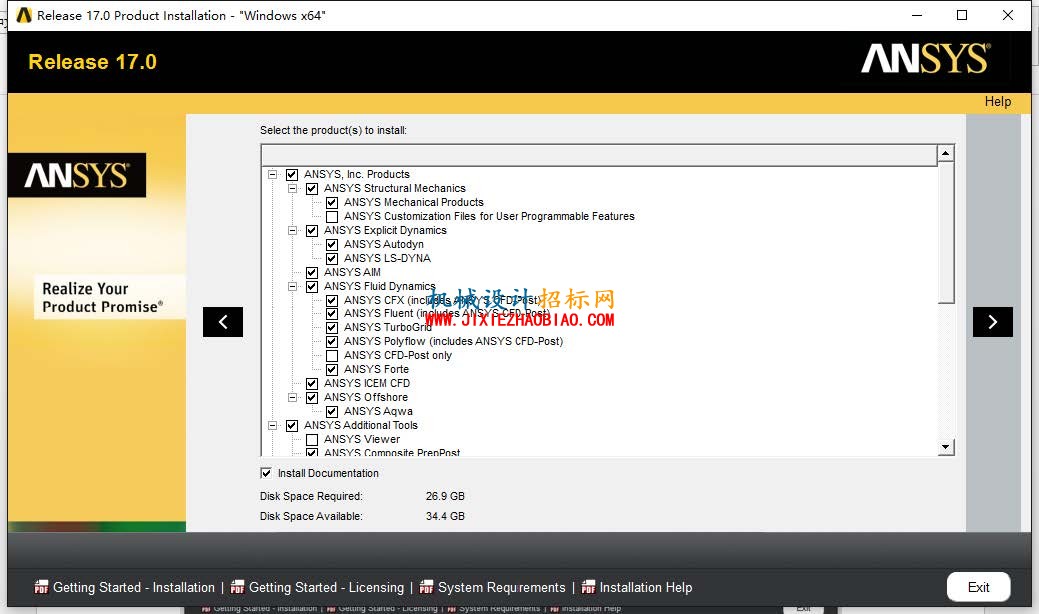Select the ANSYS Aqwa label

click(378, 411)
